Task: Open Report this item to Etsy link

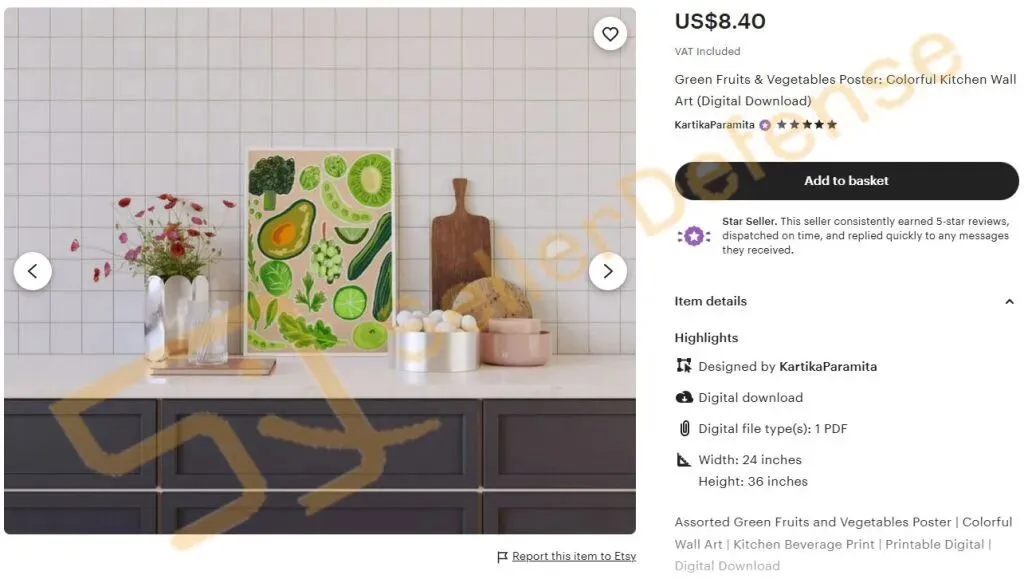Action: [x=574, y=556]
